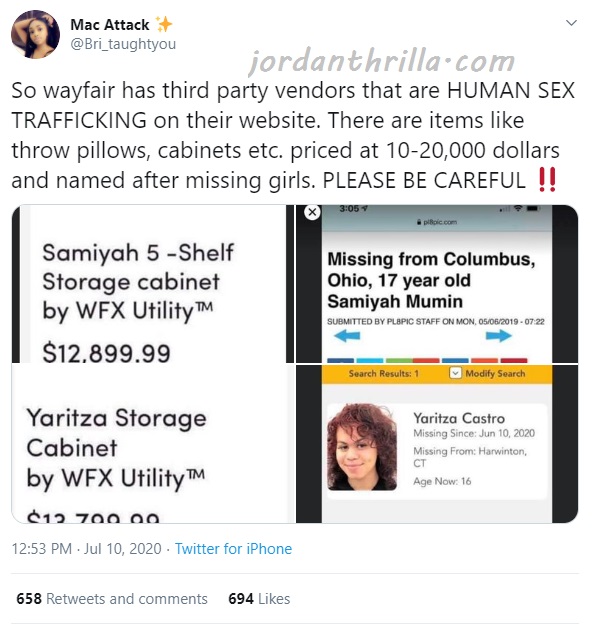Close the image overlay with X icon
This screenshot has height=625, width=592.
(x=313, y=212)
